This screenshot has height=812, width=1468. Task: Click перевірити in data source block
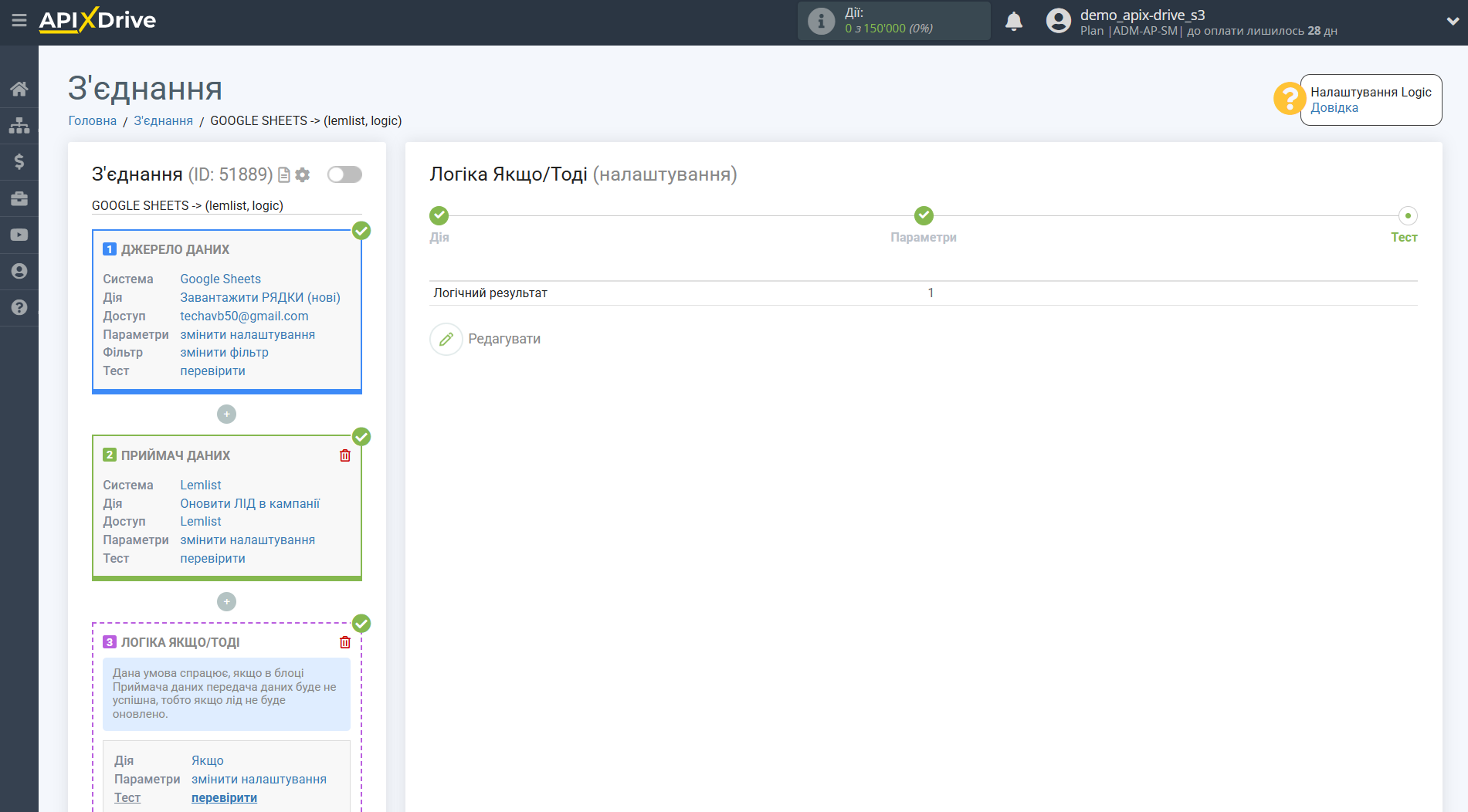213,371
